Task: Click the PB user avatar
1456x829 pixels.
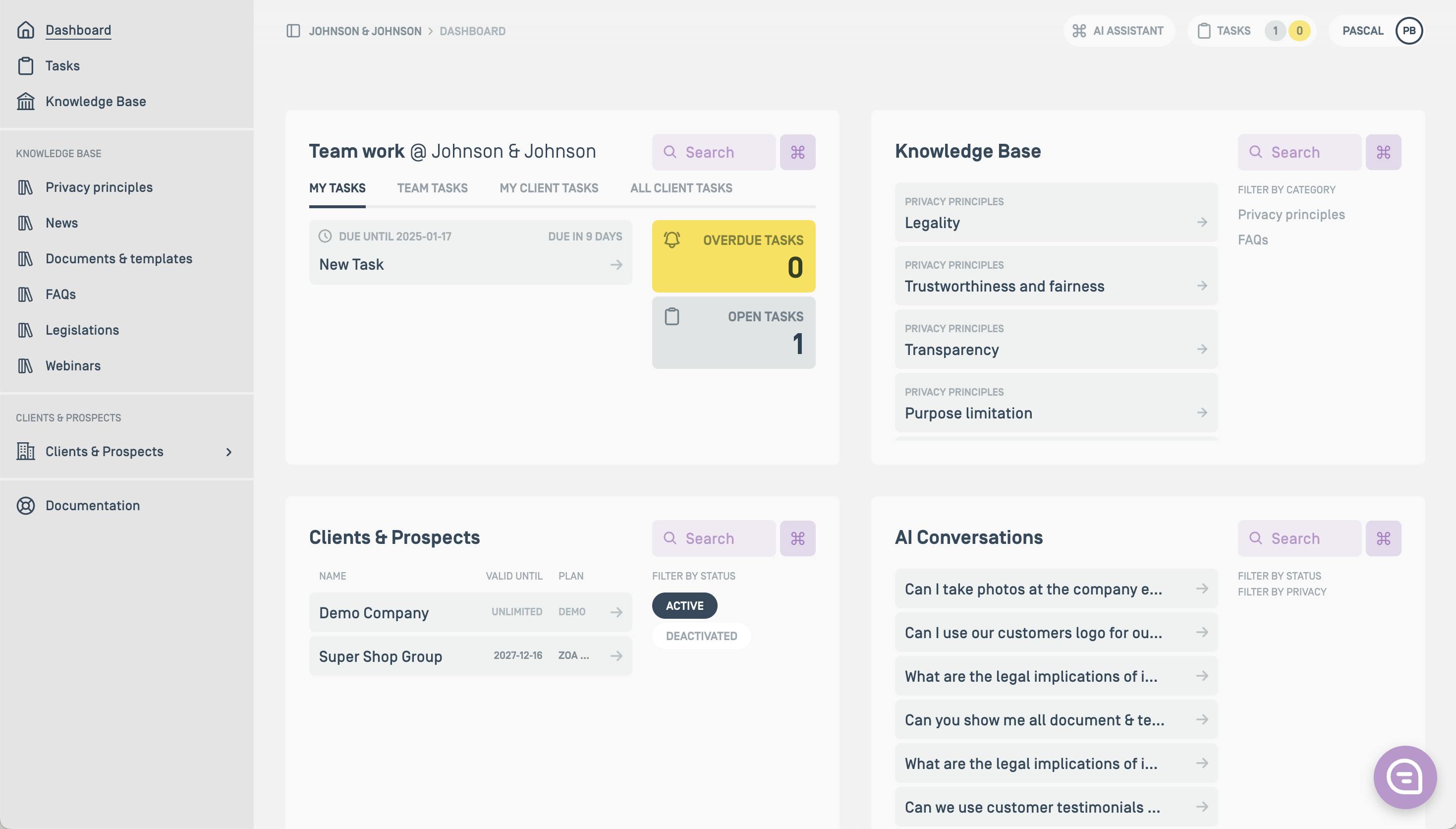Action: (1408, 31)
